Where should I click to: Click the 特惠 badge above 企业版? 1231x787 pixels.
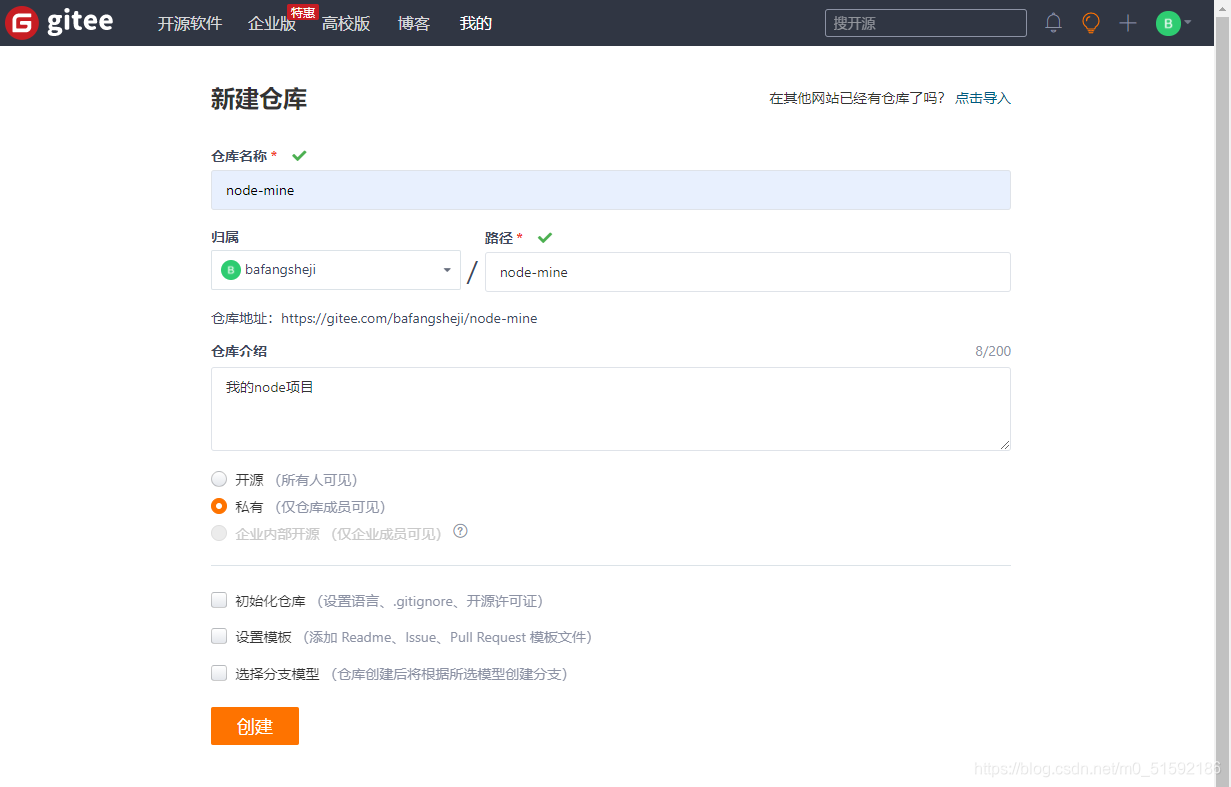[x=302, y=11]
